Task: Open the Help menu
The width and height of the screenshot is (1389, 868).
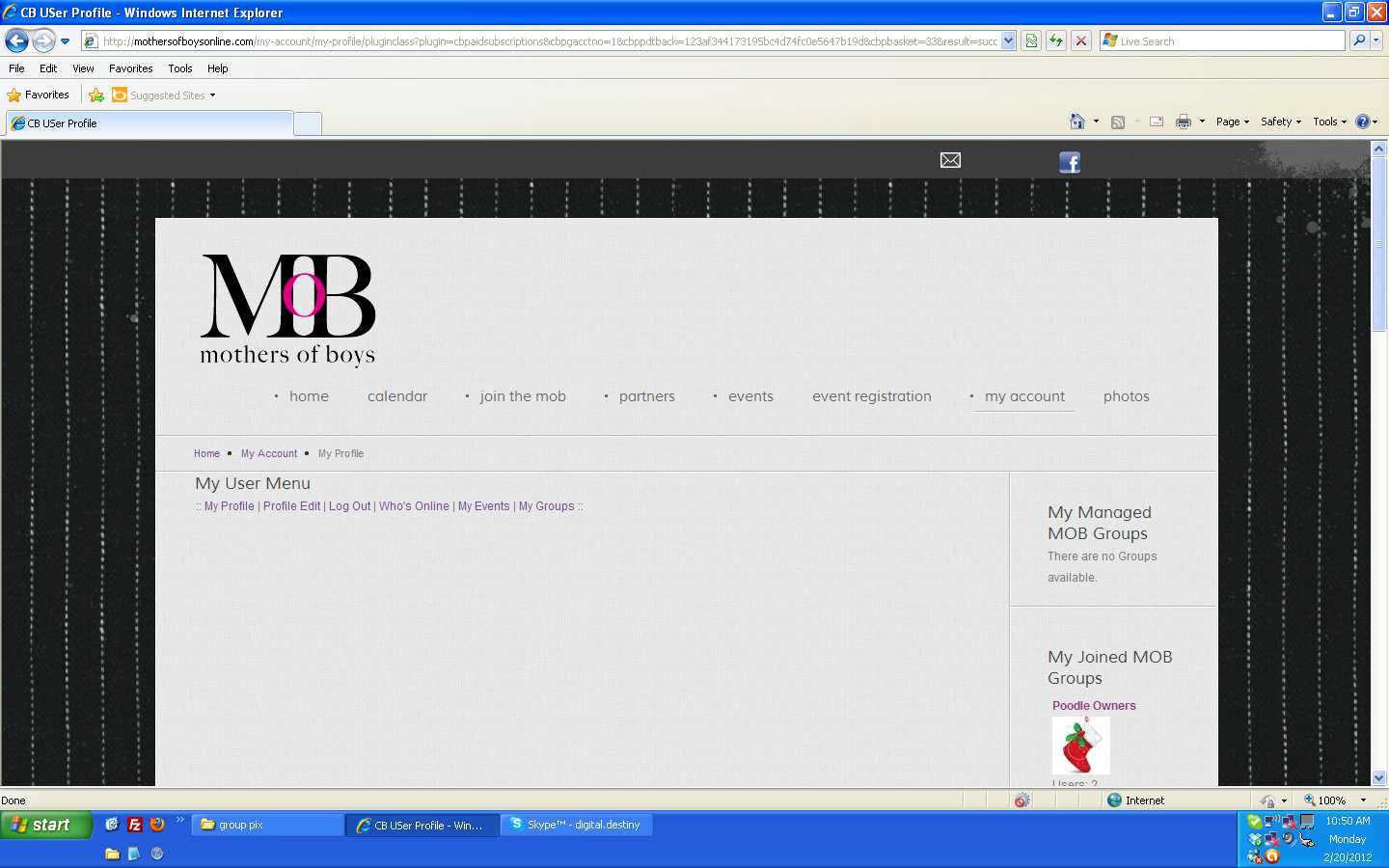Action: point(218,68)
